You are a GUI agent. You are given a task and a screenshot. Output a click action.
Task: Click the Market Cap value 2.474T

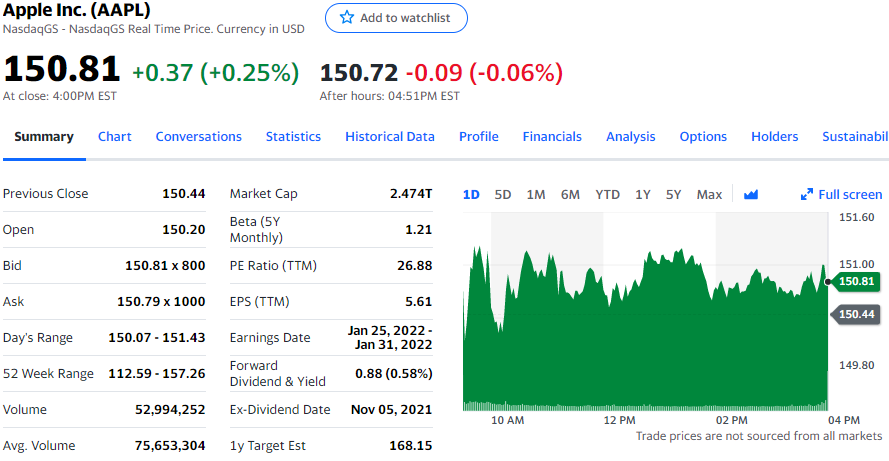tap(411, 193)
